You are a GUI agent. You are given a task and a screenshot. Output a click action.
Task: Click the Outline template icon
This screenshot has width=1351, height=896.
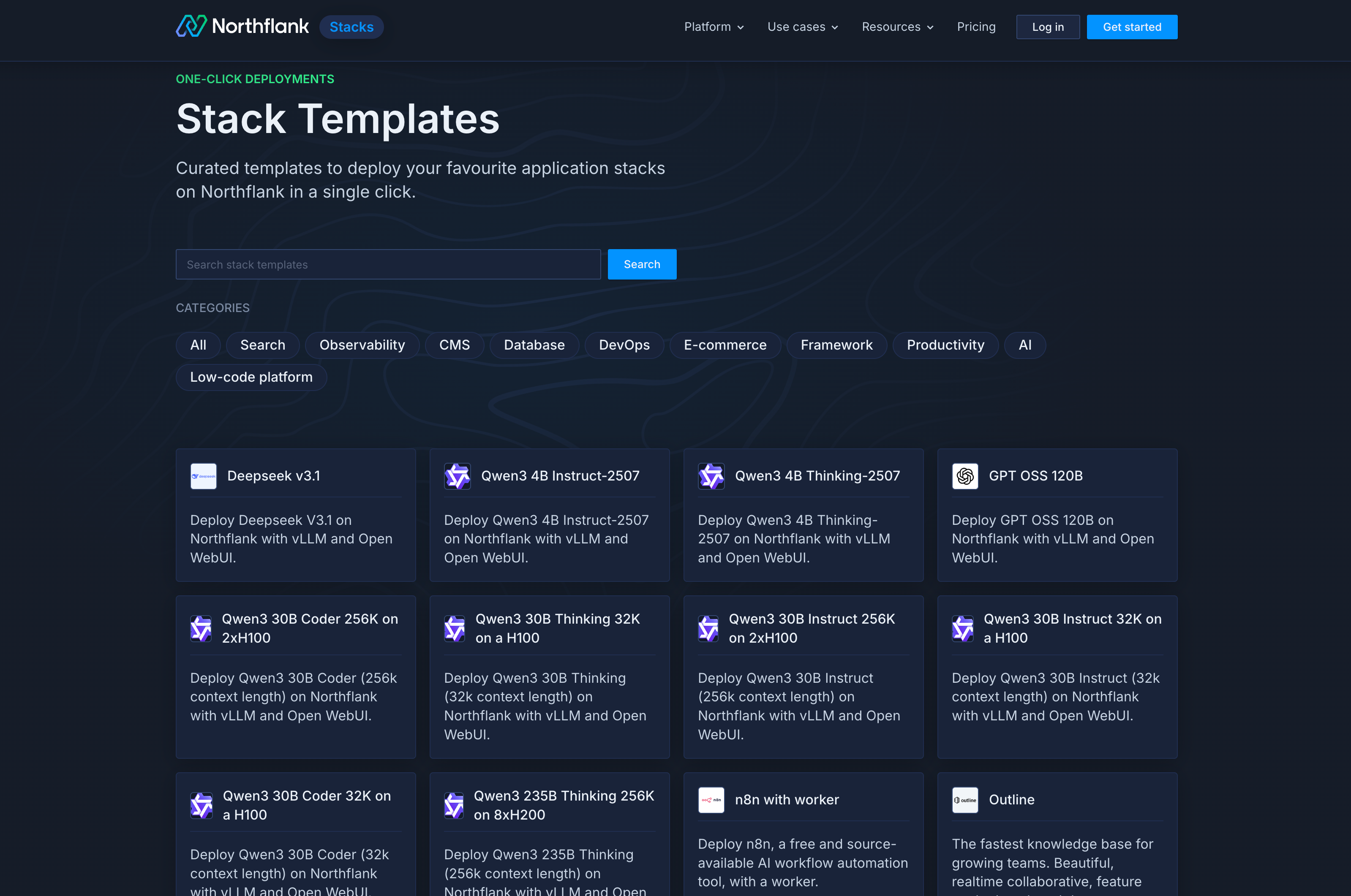(x=965, y=800)
